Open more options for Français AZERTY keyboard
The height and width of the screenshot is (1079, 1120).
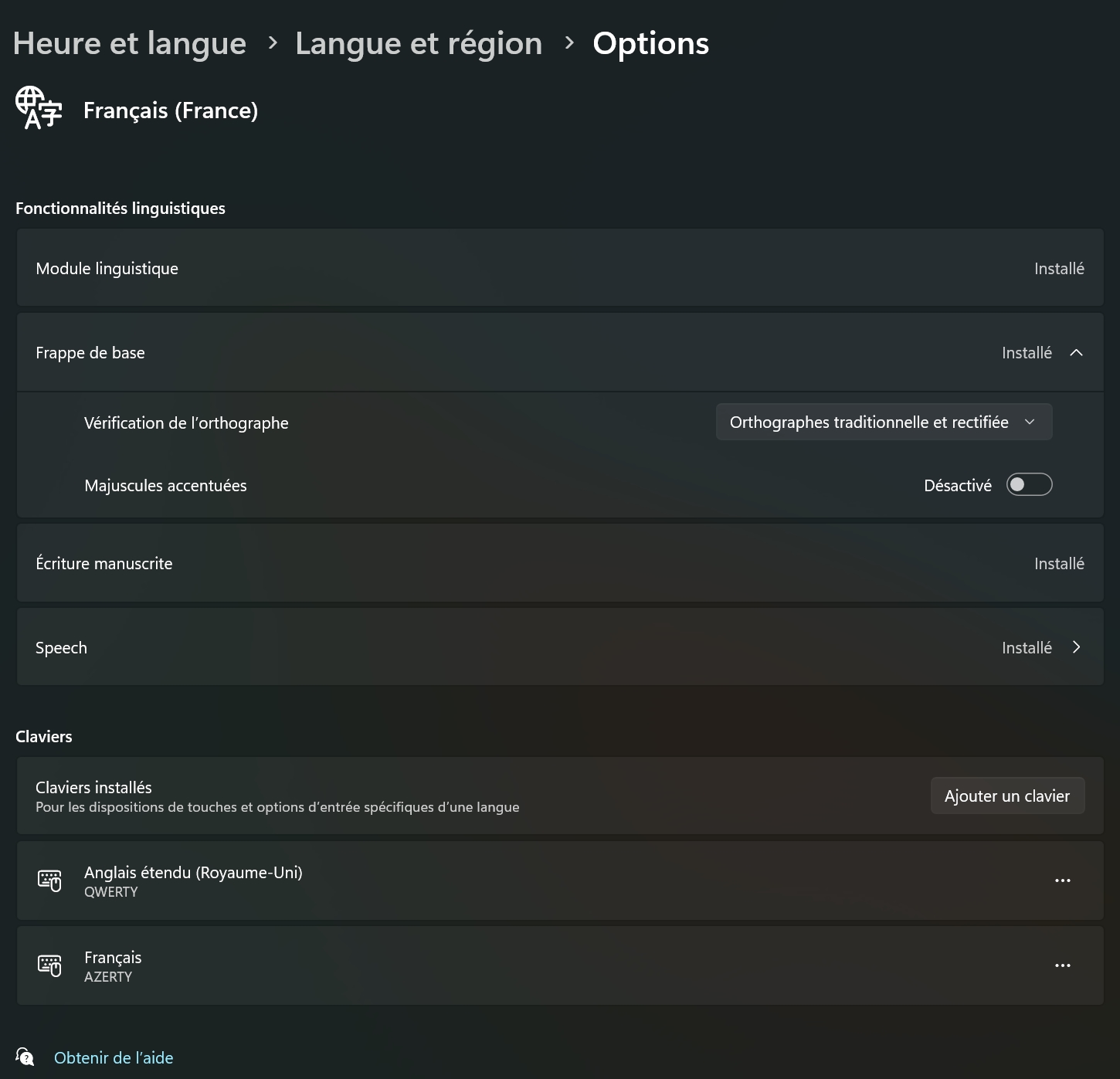[1063, 965]
